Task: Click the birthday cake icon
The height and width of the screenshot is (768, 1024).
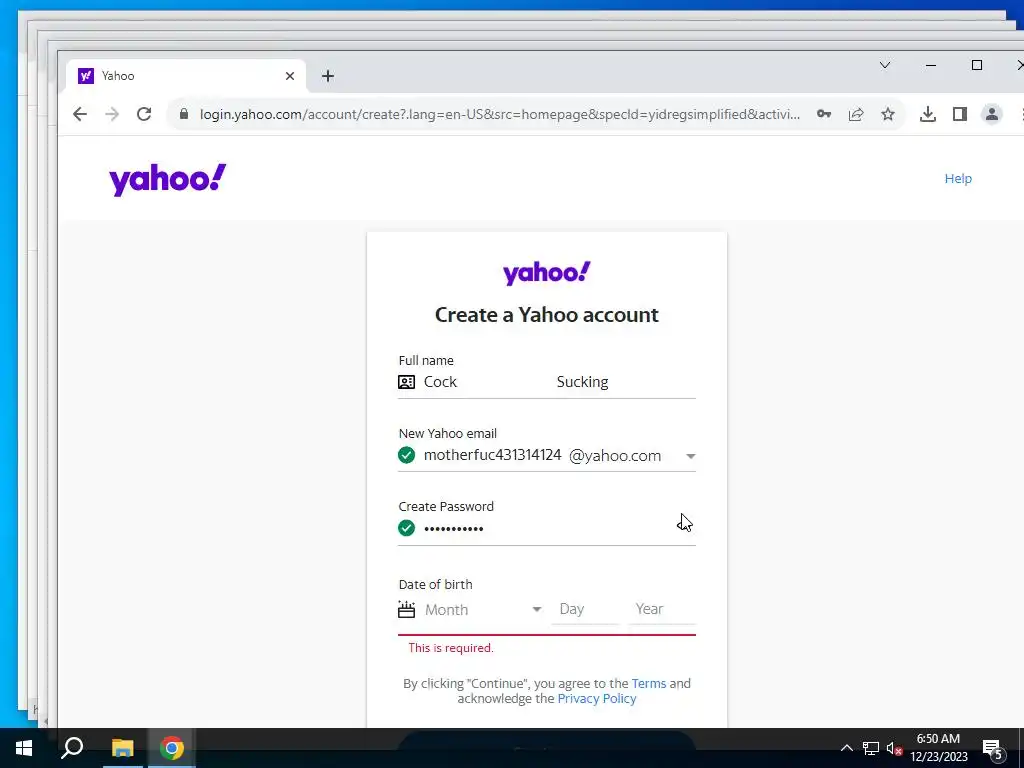Action: (x=406, y=609)
